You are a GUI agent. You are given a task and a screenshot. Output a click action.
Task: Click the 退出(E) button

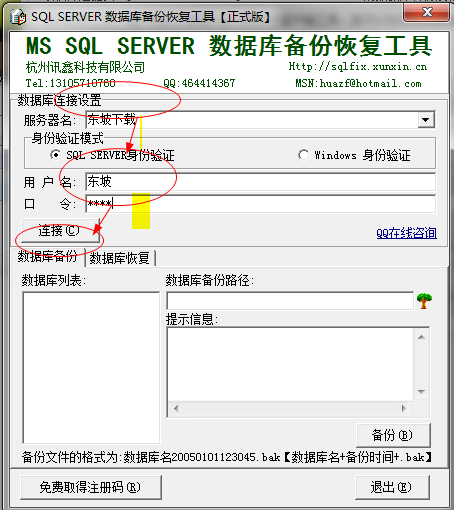point(392,487)
